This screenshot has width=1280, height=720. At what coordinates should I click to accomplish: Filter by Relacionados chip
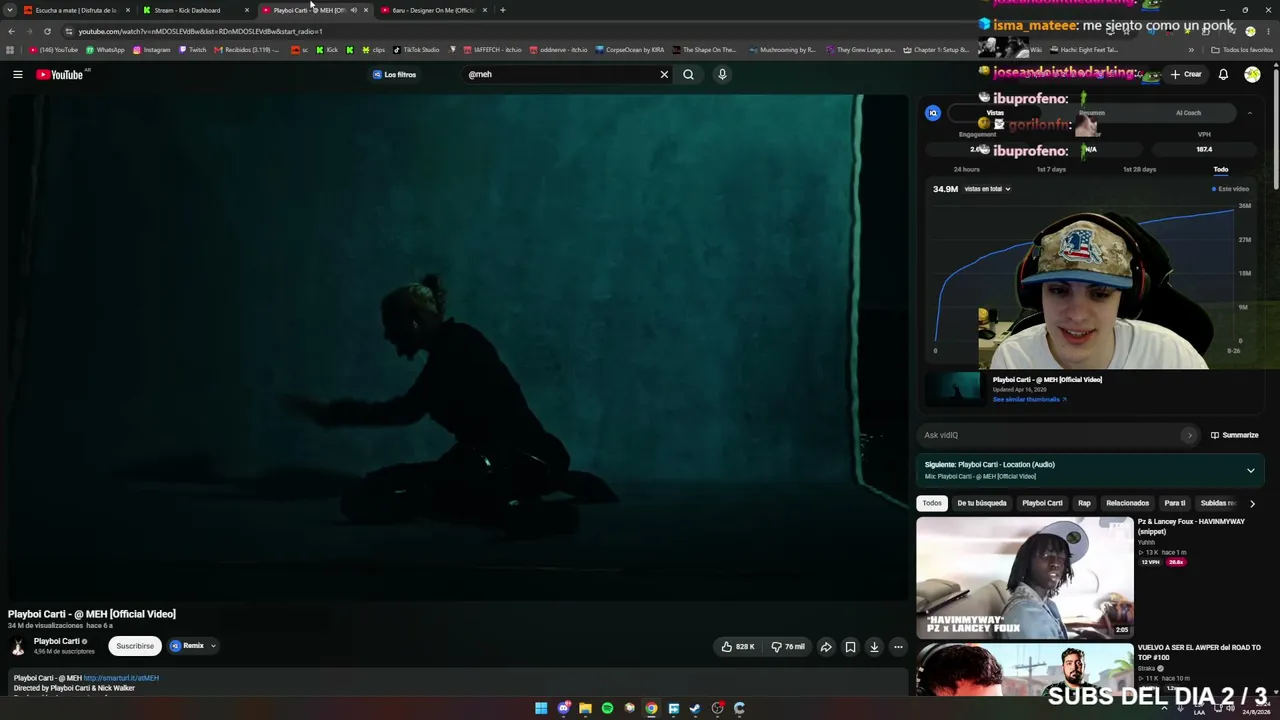[1128, 503]
